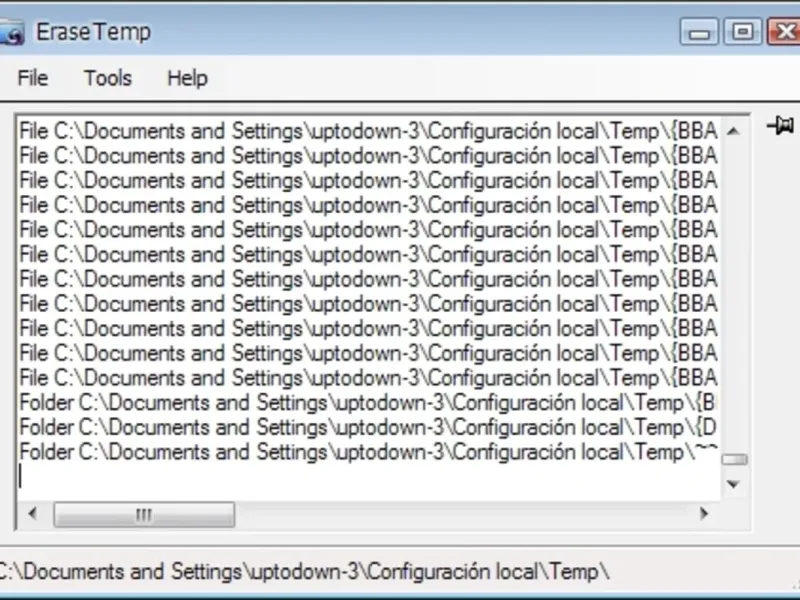Click the EraseTemp title bar text
Viewport: 800px width, 600px height.
[93, 32]
